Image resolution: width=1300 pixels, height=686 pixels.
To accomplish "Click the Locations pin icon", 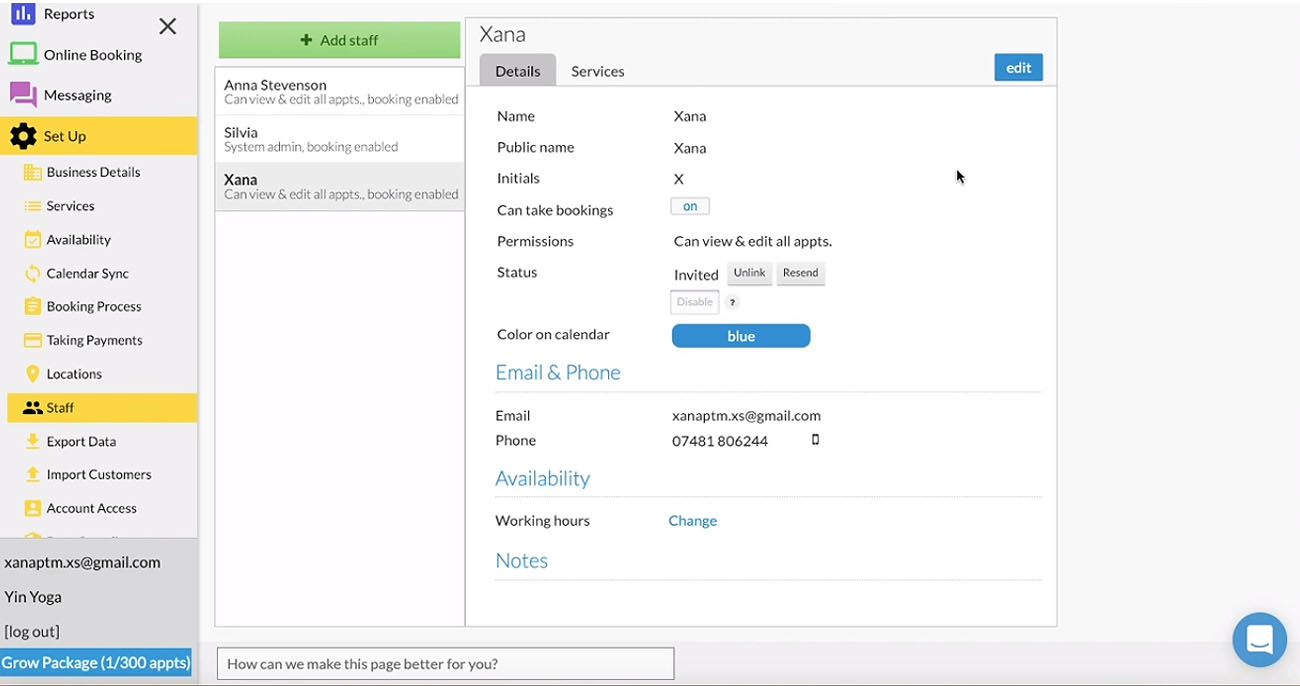I will 32,374.
